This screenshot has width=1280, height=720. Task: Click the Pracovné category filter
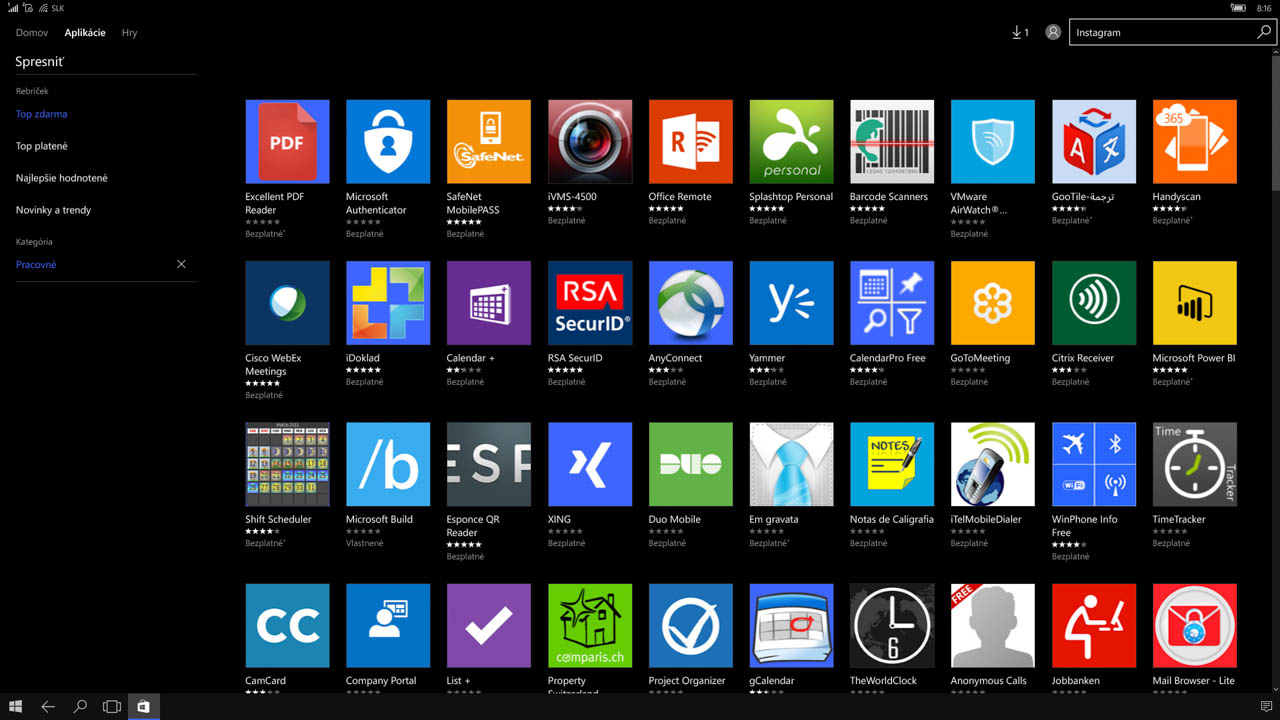point(36,265)
